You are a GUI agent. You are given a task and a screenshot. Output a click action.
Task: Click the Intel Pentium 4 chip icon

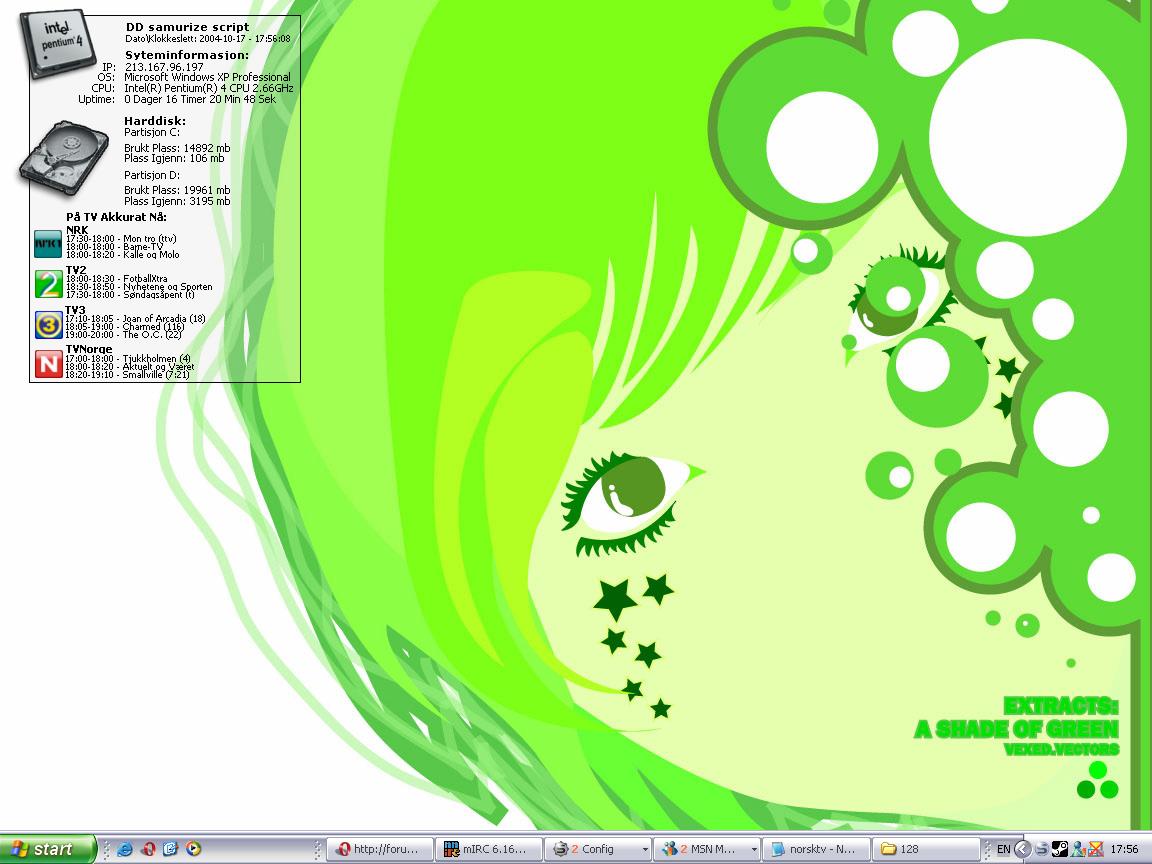pyautogui.click(x=58, y=44)
